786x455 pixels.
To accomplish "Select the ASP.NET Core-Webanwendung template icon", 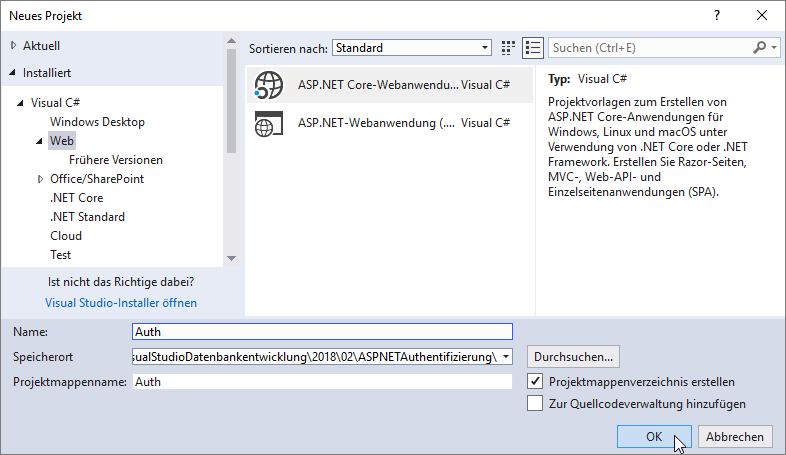I will click(269, 85).
